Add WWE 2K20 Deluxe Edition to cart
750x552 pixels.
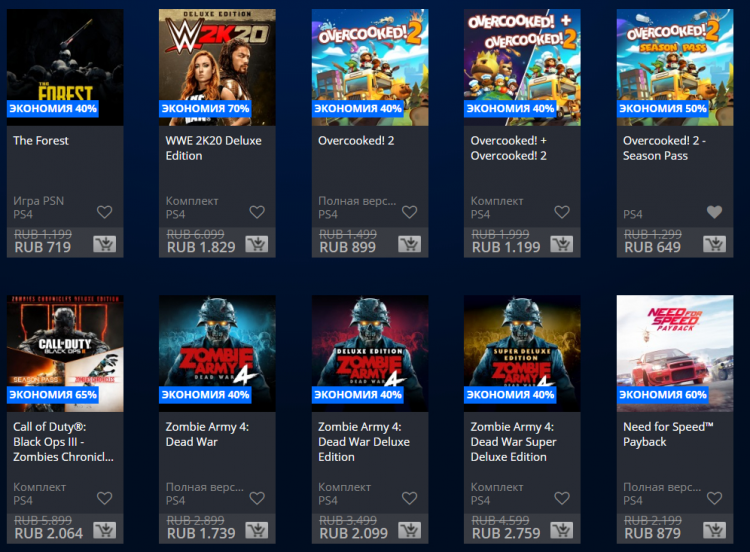click(257, 244)
